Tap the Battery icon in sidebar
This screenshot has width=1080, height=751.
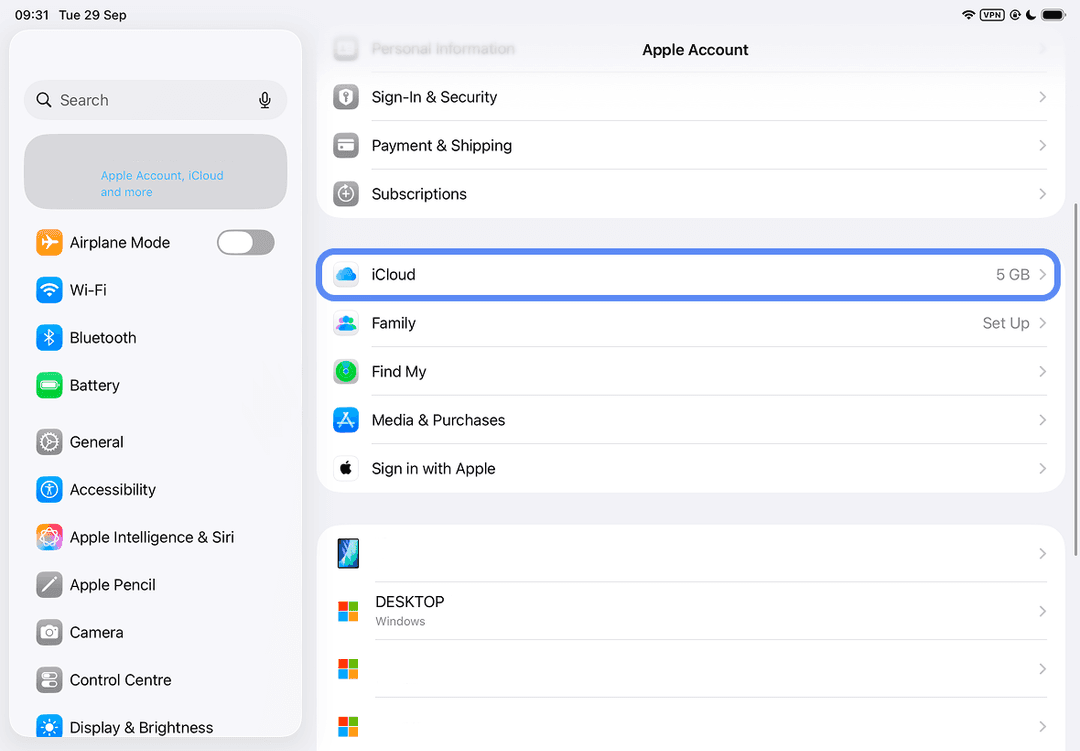[x=49, y=385]
